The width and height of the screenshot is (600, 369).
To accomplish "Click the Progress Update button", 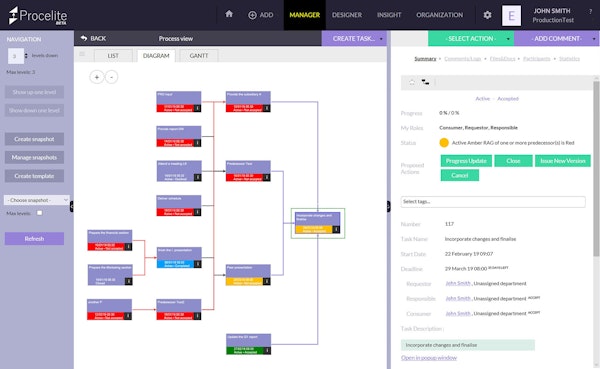I will pyautogui.click(x=466, y=161).
